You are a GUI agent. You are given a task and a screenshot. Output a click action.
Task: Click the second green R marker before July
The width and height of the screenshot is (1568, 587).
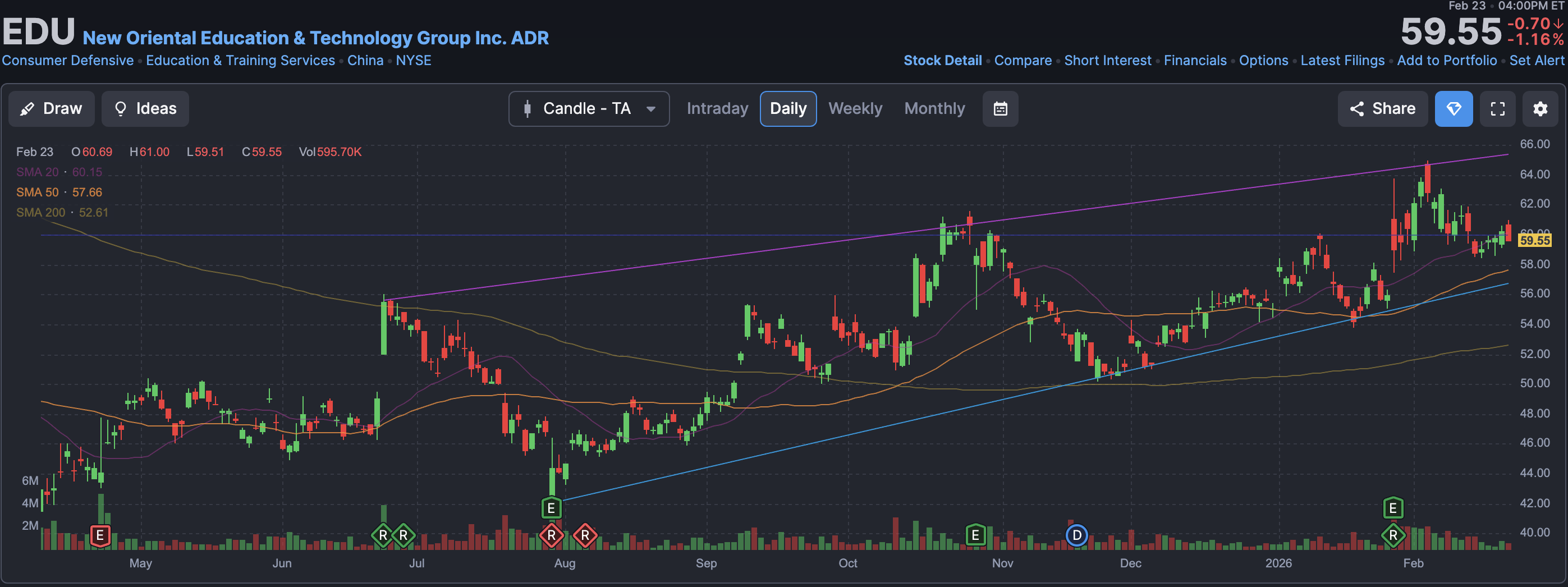(404, 536)
